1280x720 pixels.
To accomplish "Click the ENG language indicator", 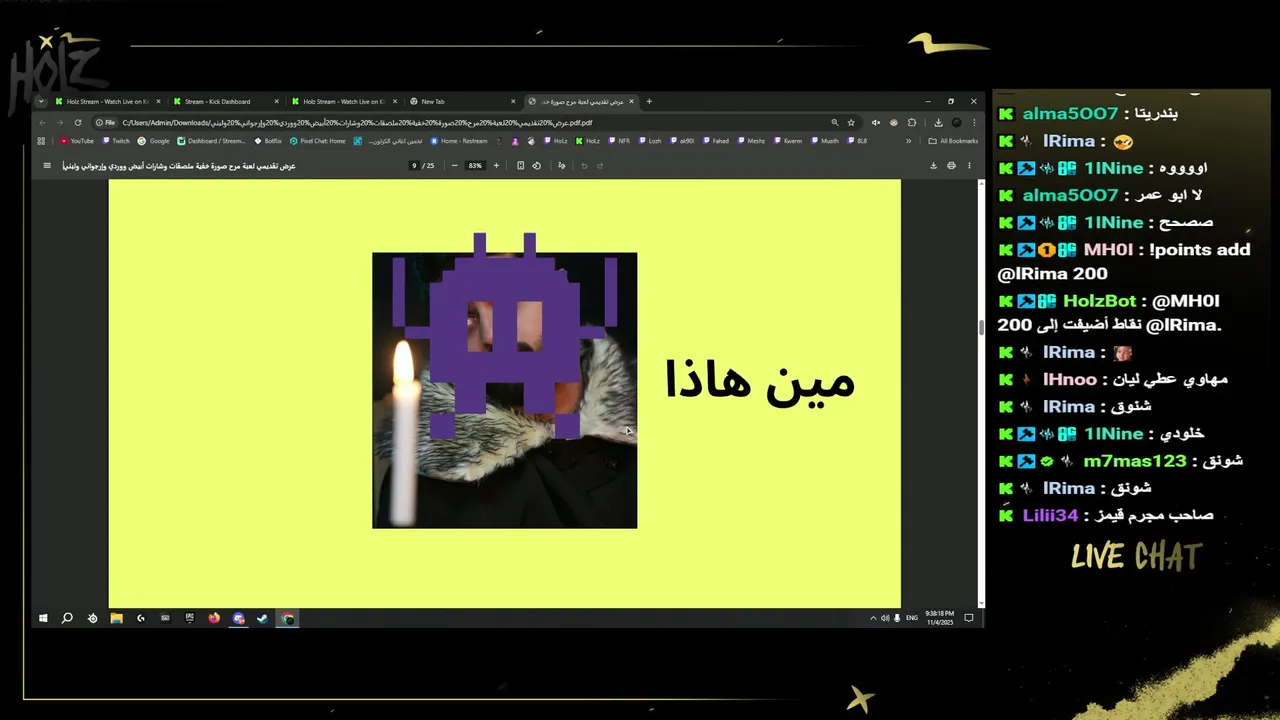I will [912, 619].
